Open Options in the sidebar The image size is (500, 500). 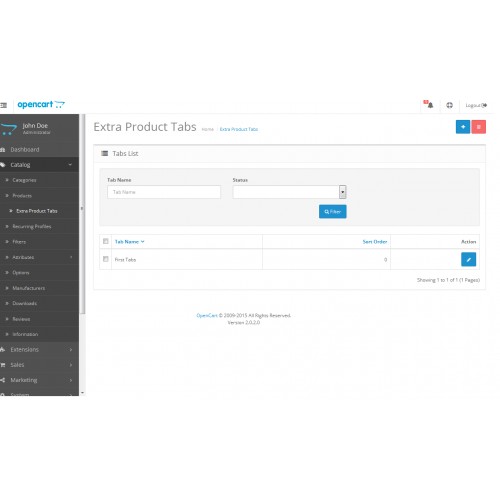point(39,273)
